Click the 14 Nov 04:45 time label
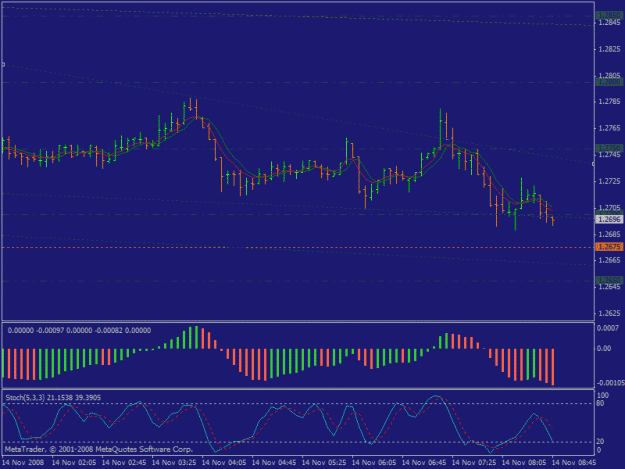This screenshot has width=625, height=469. pos(274,463)
